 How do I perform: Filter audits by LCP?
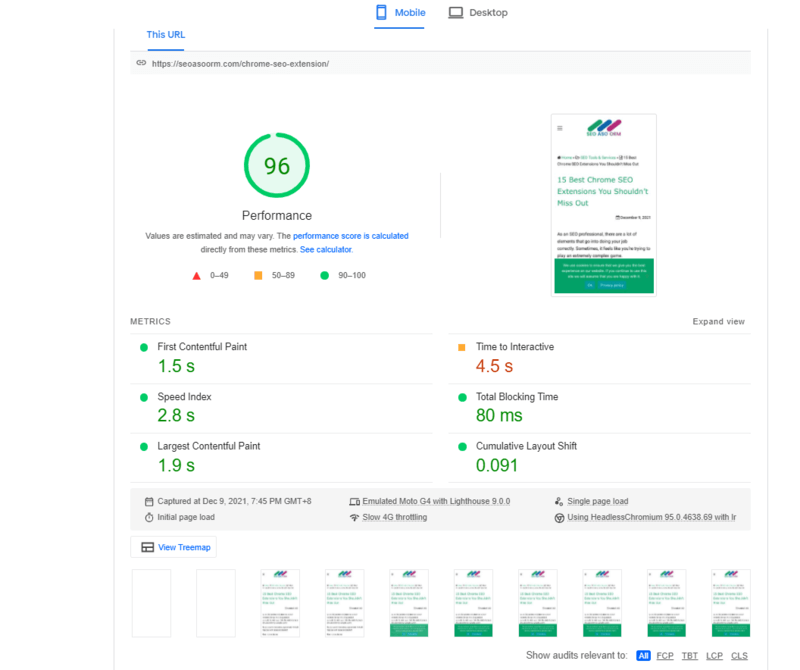pyautogui.click(x=714, y=656)
